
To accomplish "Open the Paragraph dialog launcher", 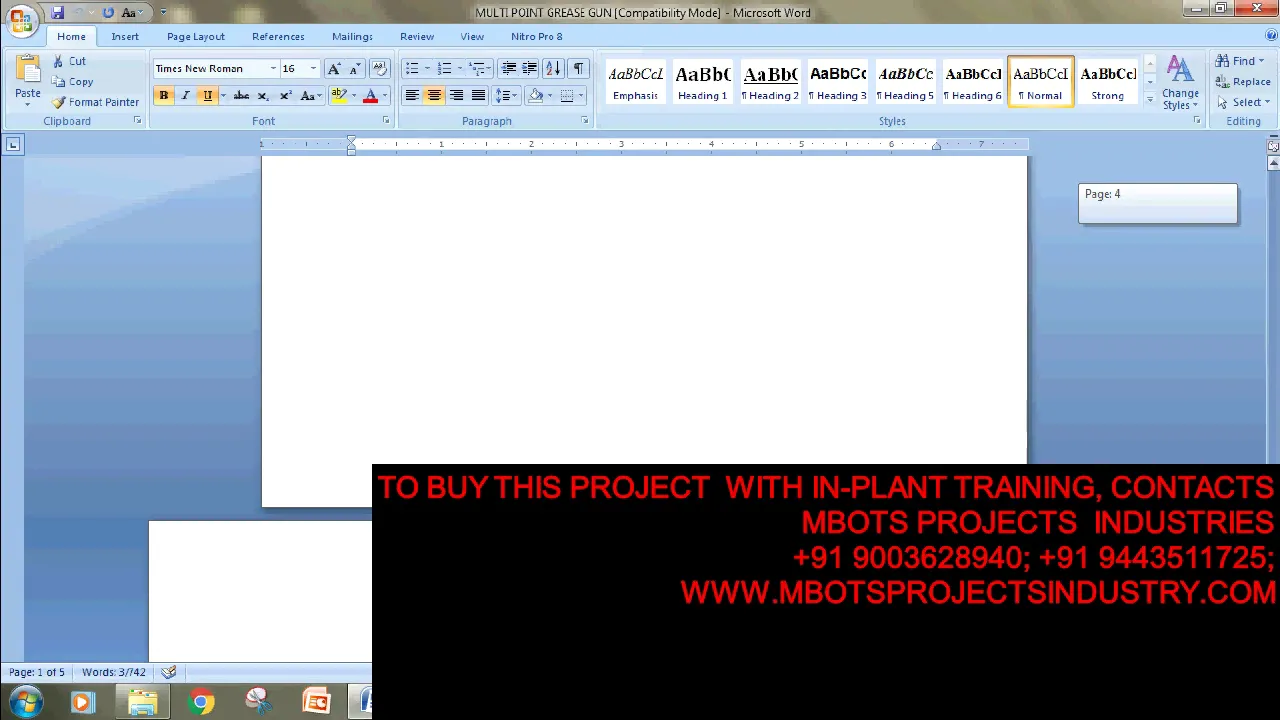I will coord(585,121).
